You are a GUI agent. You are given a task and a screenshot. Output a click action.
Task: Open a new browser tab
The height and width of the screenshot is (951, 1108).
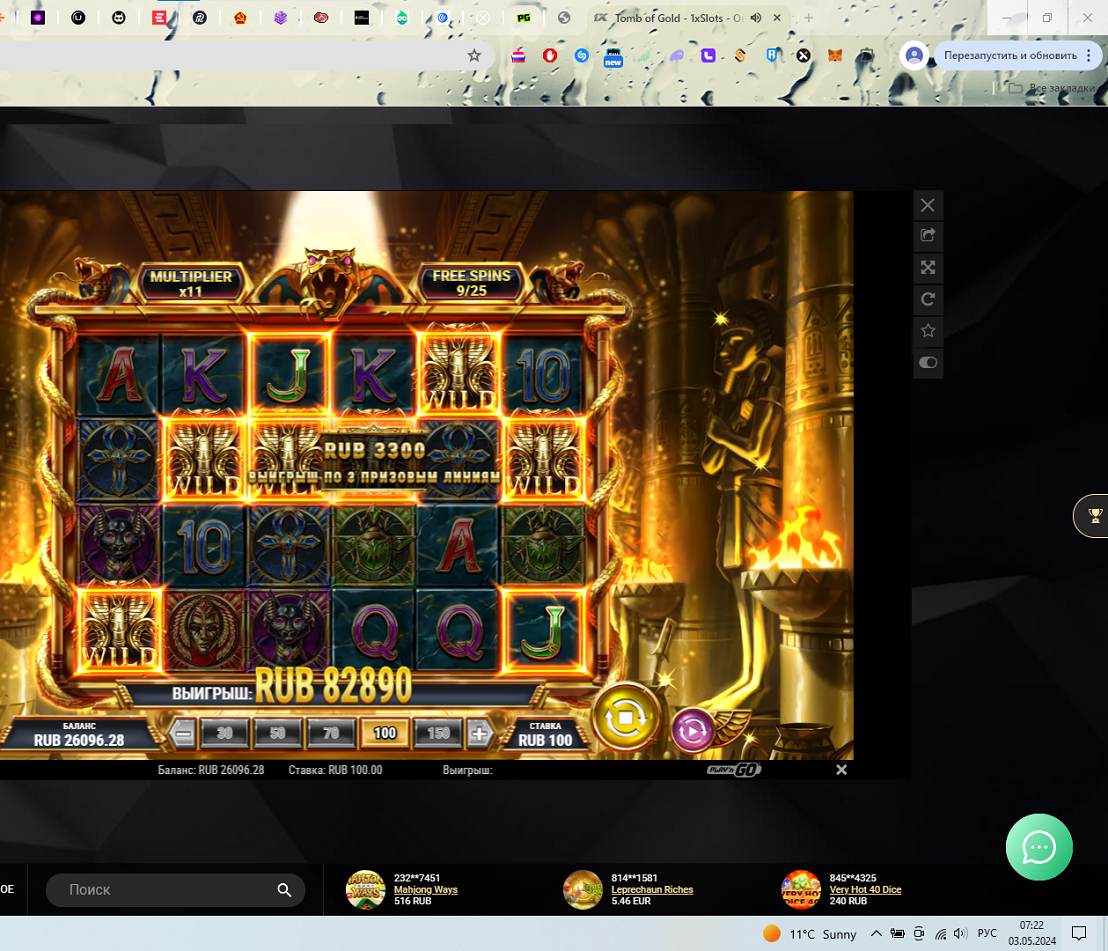pyautogui.click(x=808, y=18)
